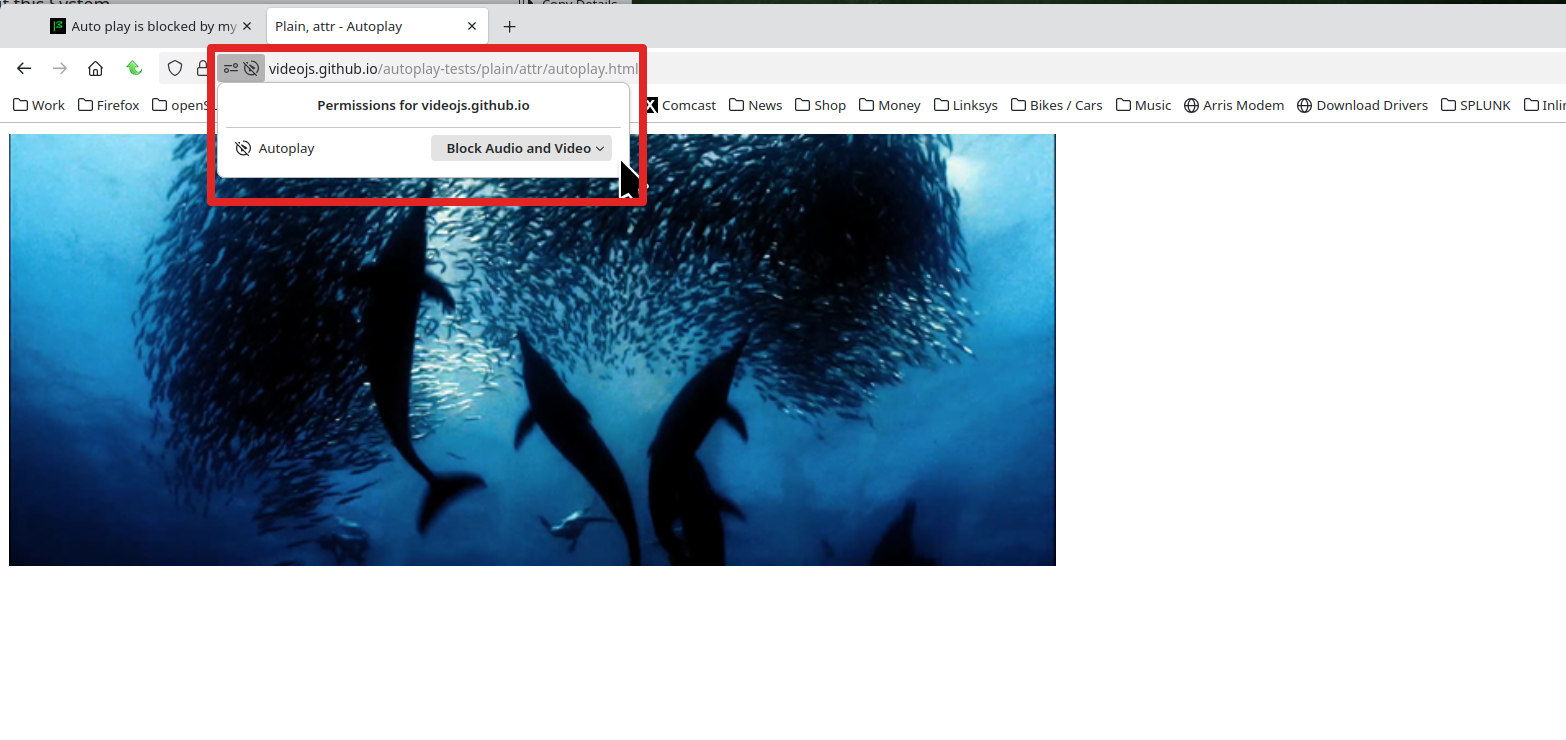The image size is (1566, 740).
Task: Click the URL address field
Action: coord(452,69)
